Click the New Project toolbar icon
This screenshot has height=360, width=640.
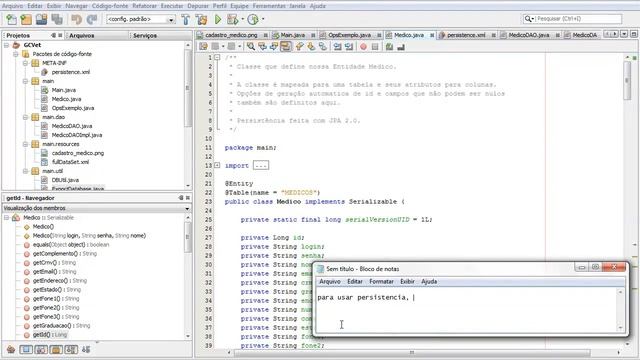(26, 19)
